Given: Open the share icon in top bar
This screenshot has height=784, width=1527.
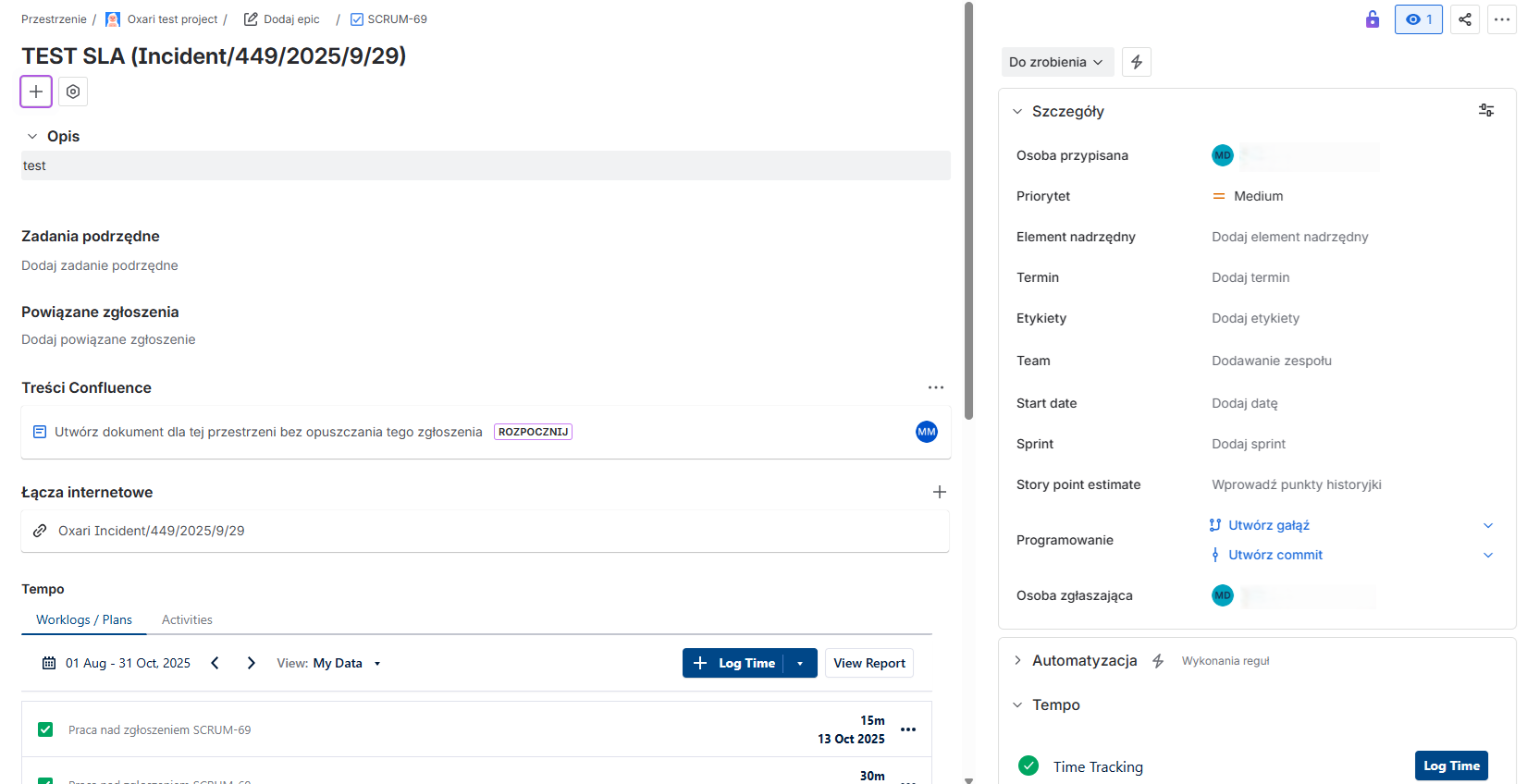Looking at the screenshot, I should tap(1465, 19).
